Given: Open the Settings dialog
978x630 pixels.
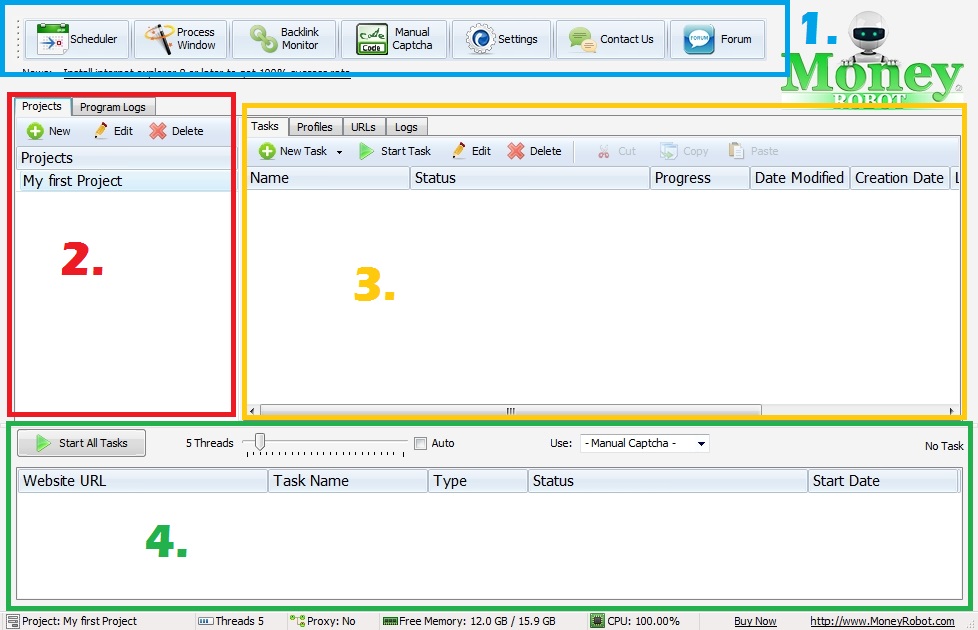Looking at the screenshot, I should [x=502, y=40].
